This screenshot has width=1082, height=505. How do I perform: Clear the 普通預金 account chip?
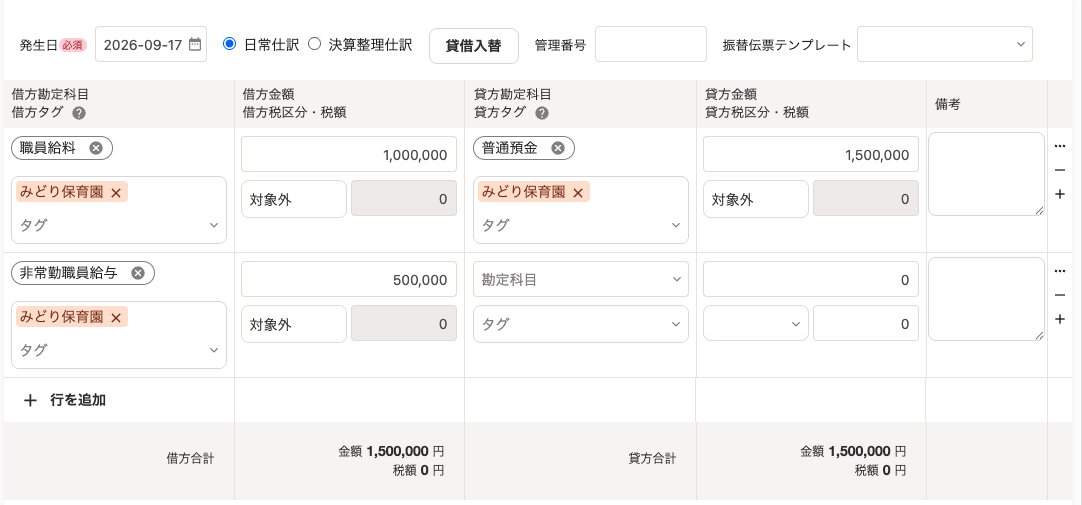[x=558, y=148]
